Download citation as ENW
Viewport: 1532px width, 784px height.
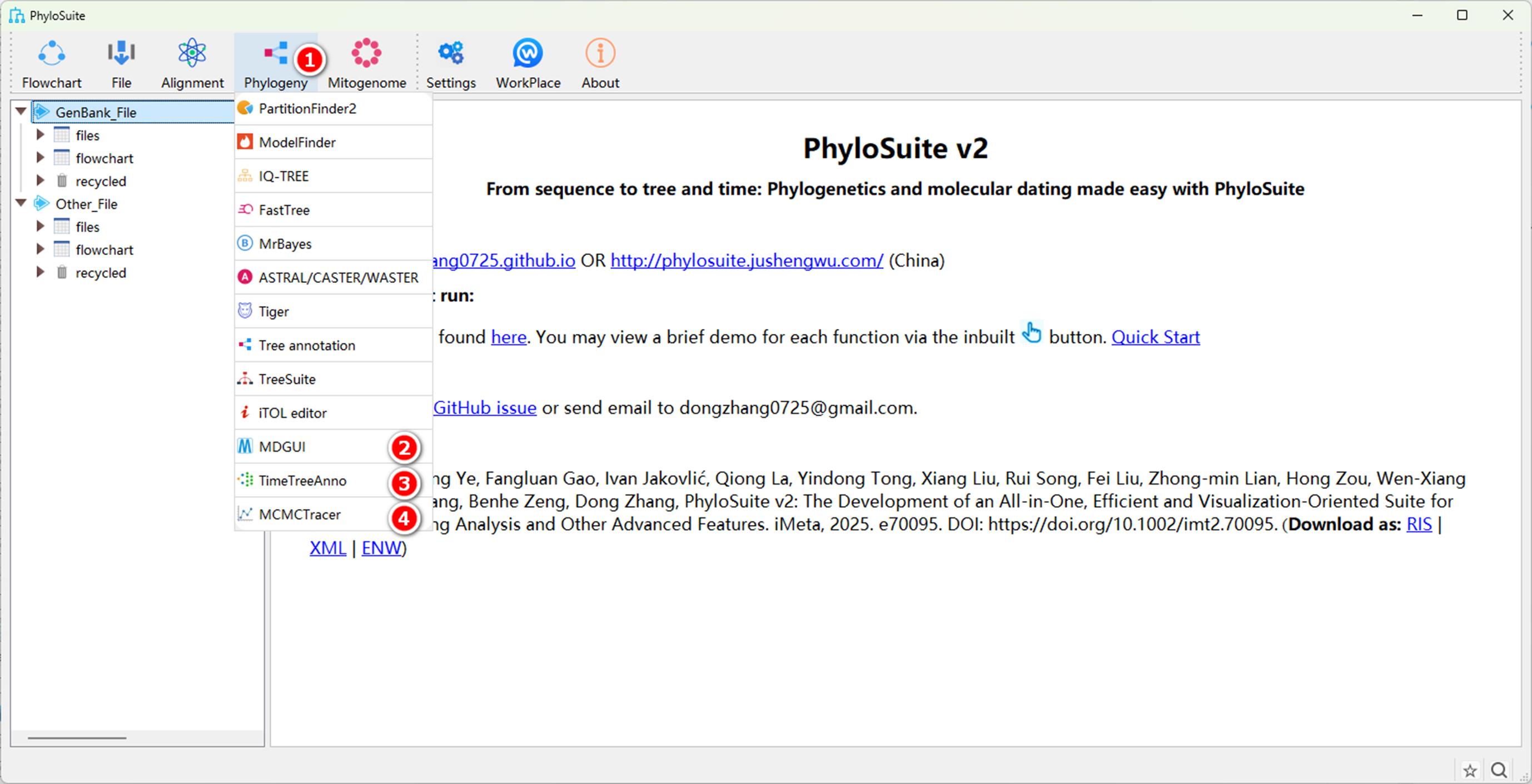(381, 547)
